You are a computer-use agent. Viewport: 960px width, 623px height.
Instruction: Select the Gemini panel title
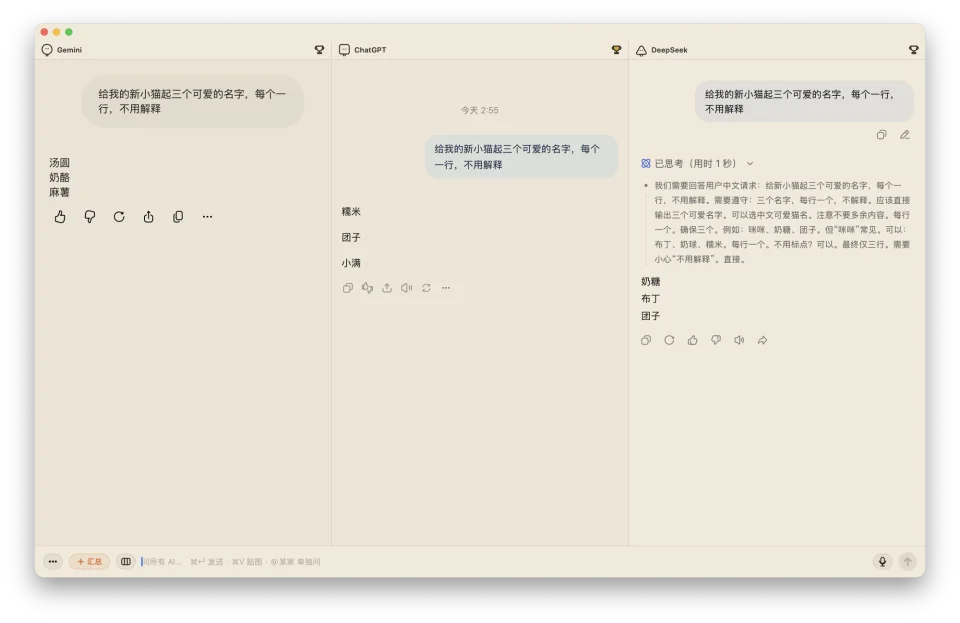coord(69,50)
